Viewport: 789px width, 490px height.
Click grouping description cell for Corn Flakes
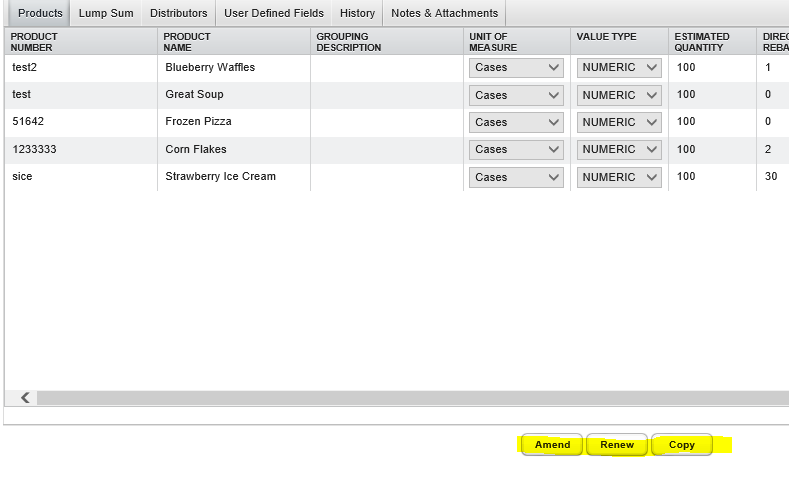tap(386, 150)
